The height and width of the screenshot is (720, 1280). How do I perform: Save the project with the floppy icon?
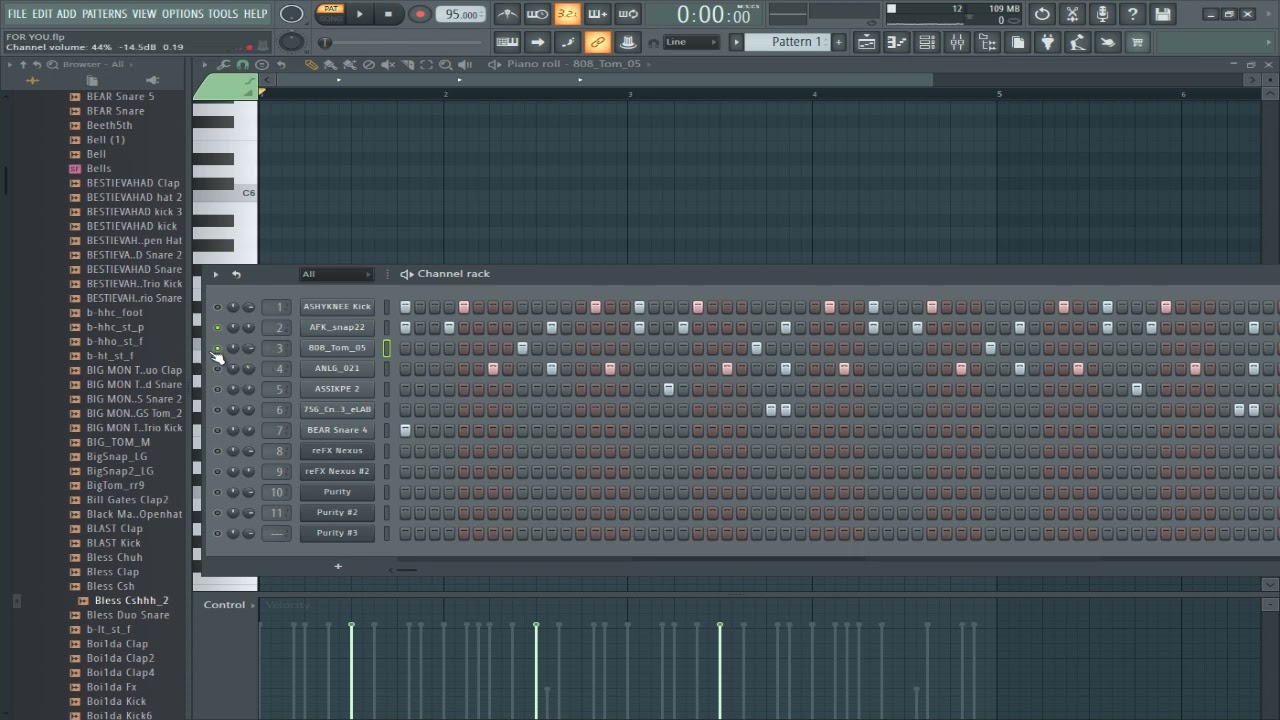(1162, 14)
